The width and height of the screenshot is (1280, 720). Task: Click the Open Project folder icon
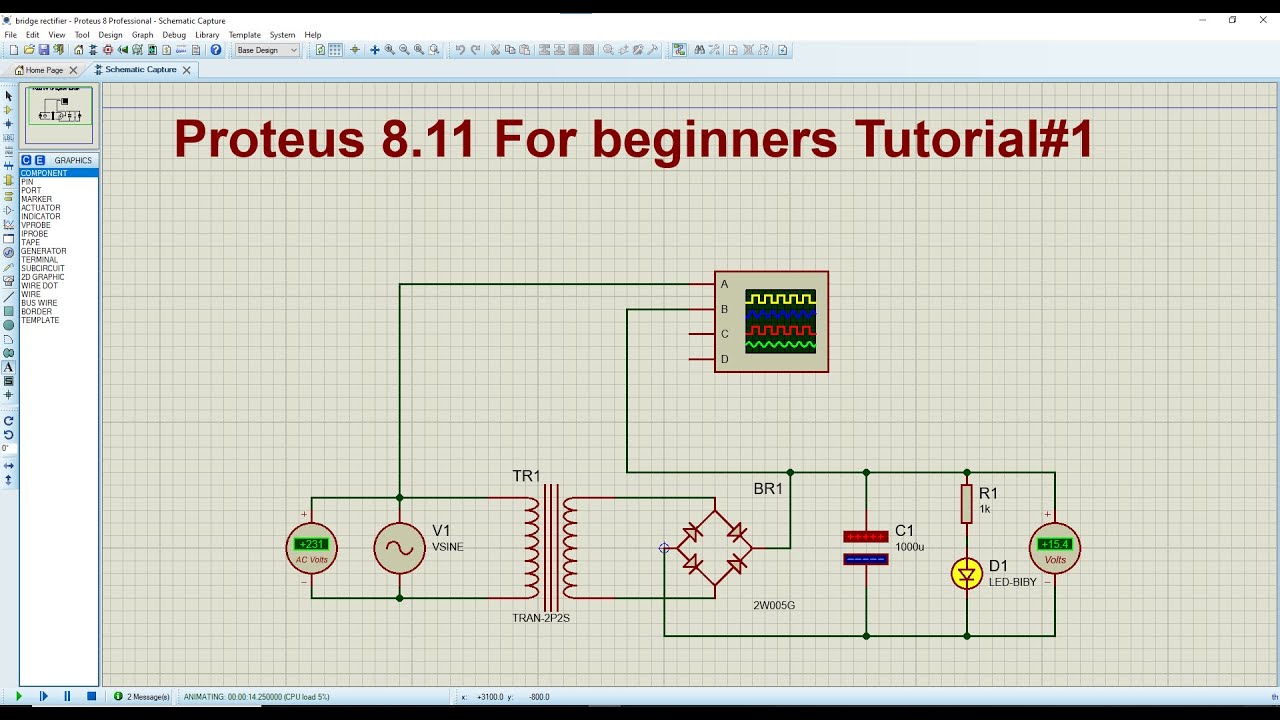click(28, 50)
